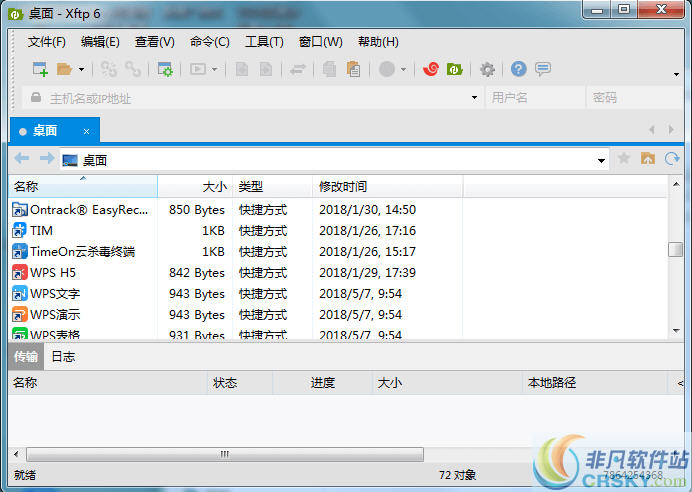Click the New Session toolbar icon
Image resolution: width=692 pixels, height=492 pixels.
pos(40,69)
